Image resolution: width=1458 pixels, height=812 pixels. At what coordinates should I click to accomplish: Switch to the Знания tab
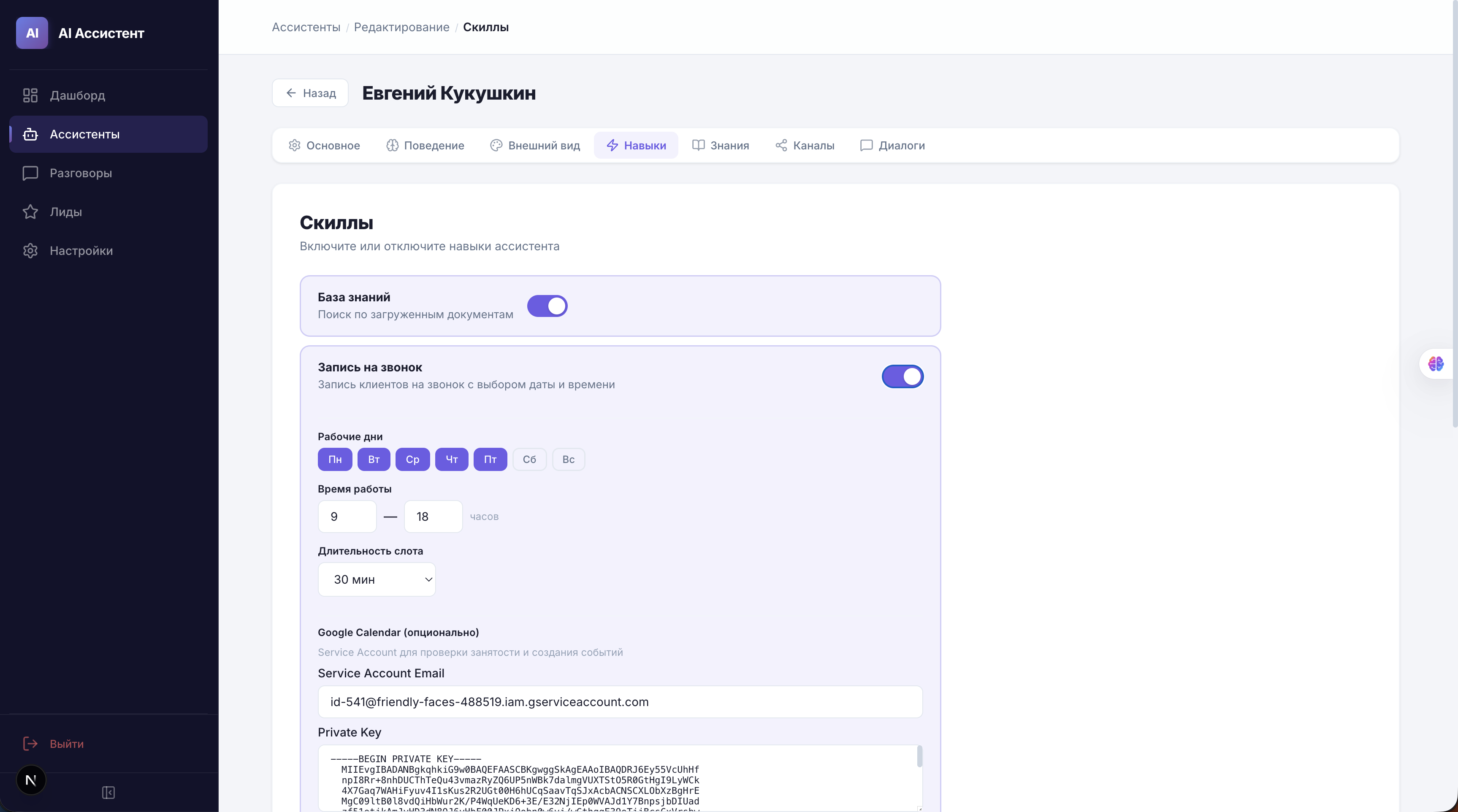721,146
